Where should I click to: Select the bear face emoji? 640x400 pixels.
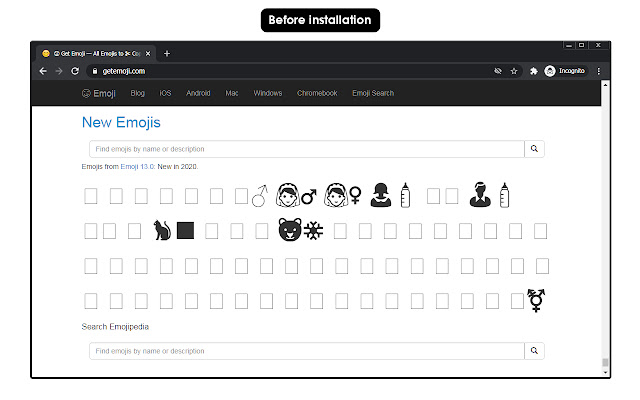click(290, 230)
